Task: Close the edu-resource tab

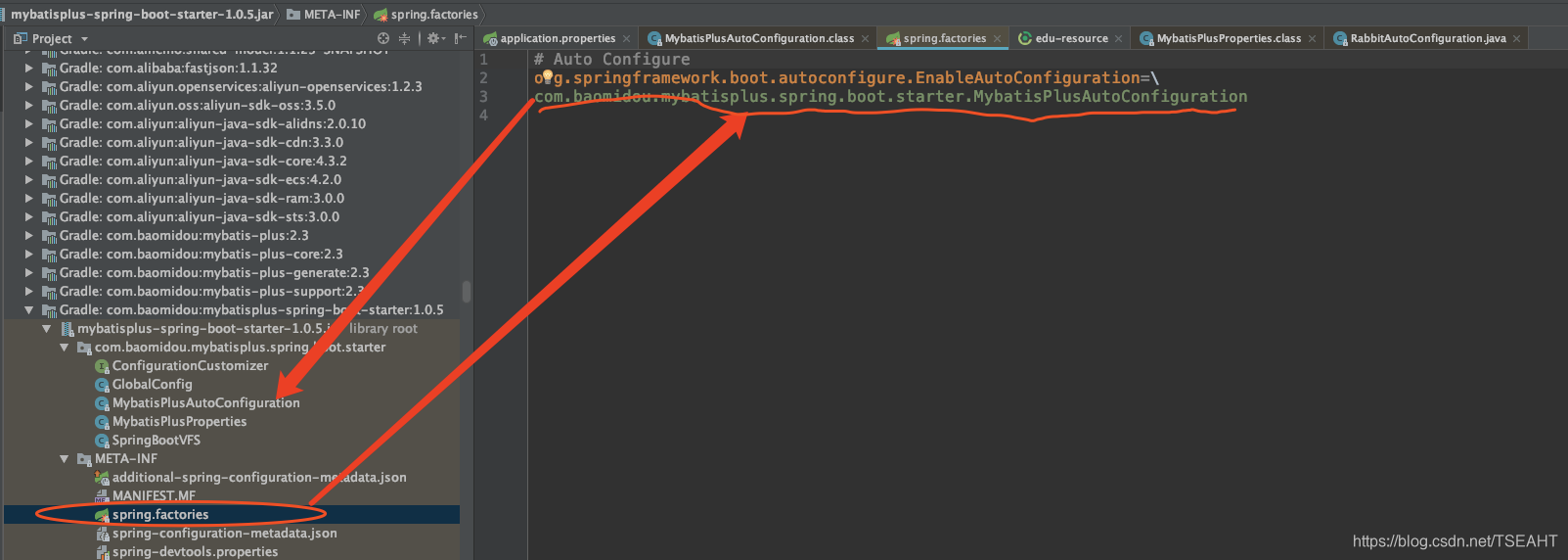Action: [x=1118, y=39]
